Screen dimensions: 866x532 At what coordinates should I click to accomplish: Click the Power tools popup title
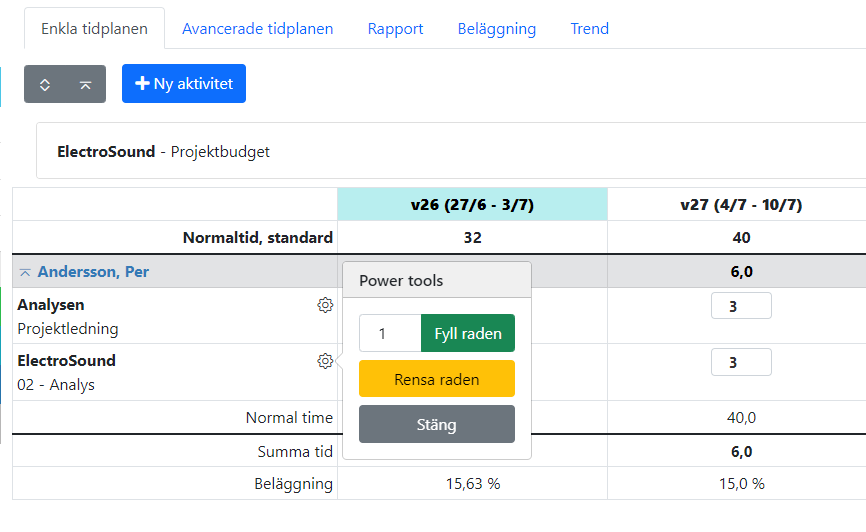coord(401,281)
